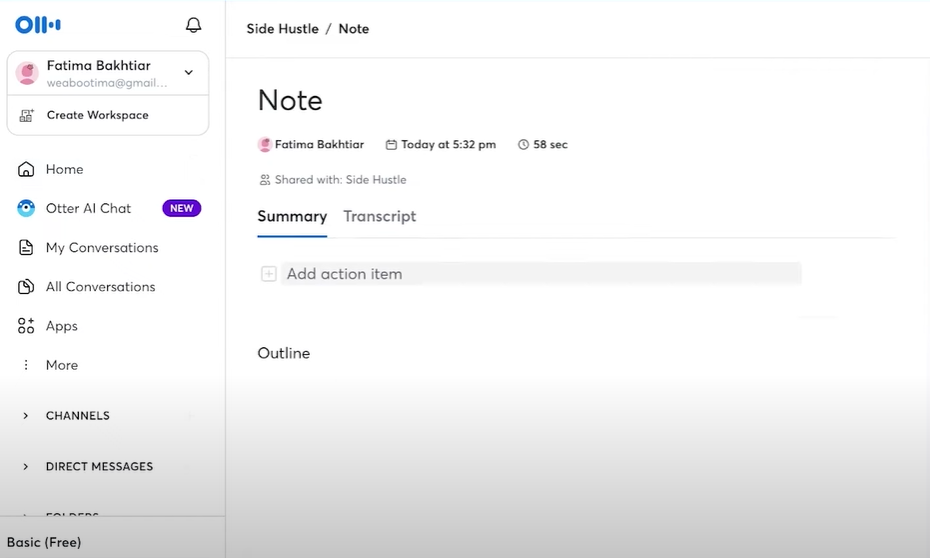Go to Home
930x558 pixels.
(x=65, y=169)
